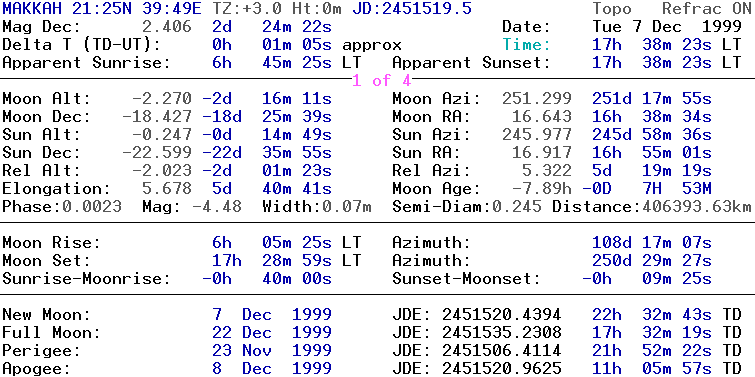Select Rel Alt value -2.023
The image size is (755, 377).
coord(161,170)
